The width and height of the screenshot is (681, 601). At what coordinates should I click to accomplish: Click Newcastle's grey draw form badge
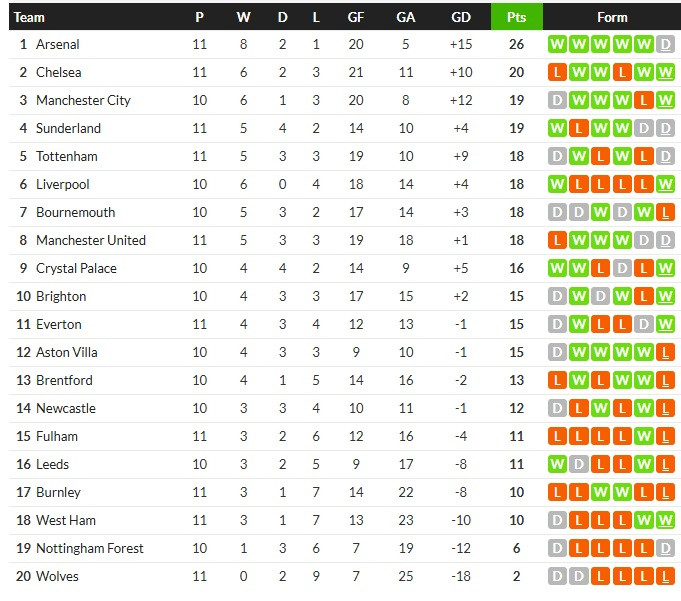click(557, 408)
